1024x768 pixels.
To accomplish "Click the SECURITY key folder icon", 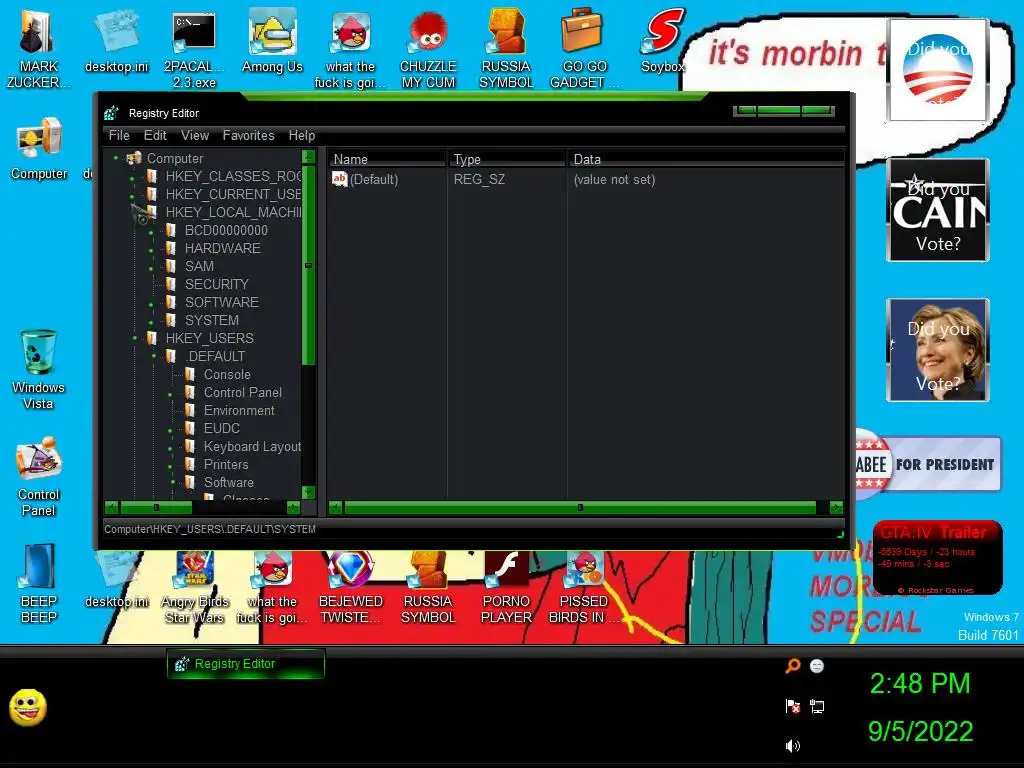I will (171, 284).
